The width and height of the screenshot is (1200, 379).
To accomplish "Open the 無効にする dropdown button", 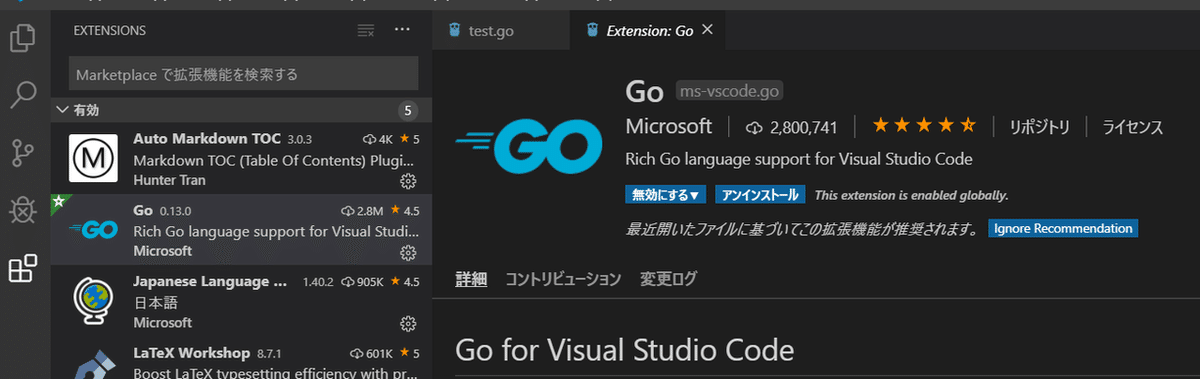I will pos(665,195).
